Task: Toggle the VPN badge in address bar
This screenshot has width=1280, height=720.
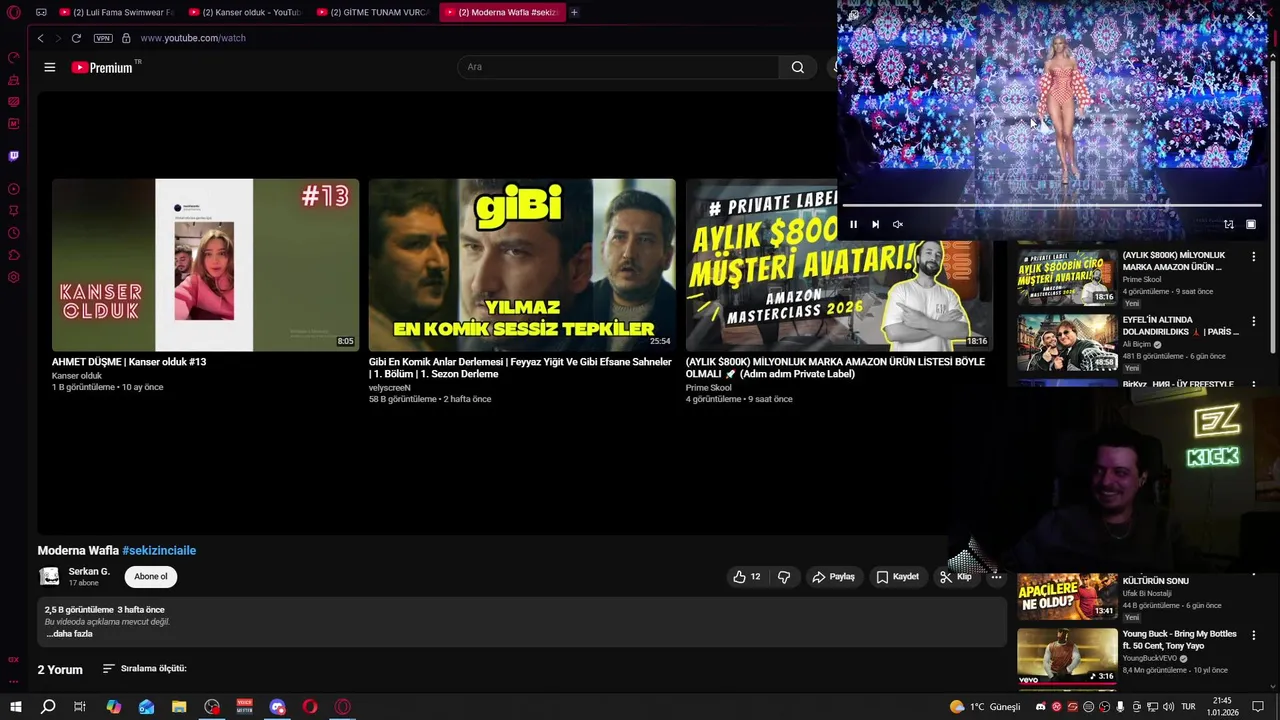Action: [103, 38]
